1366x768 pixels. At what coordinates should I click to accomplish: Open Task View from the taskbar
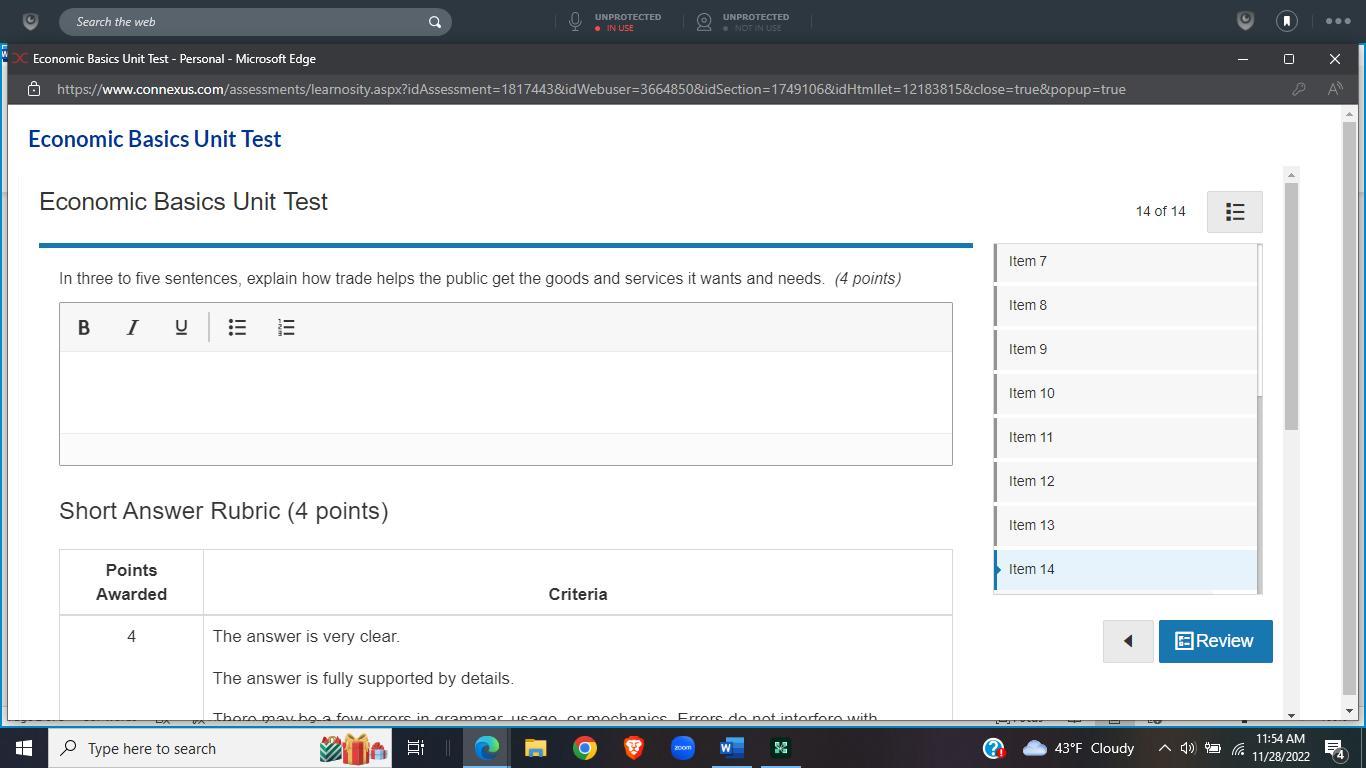point(416,748)
